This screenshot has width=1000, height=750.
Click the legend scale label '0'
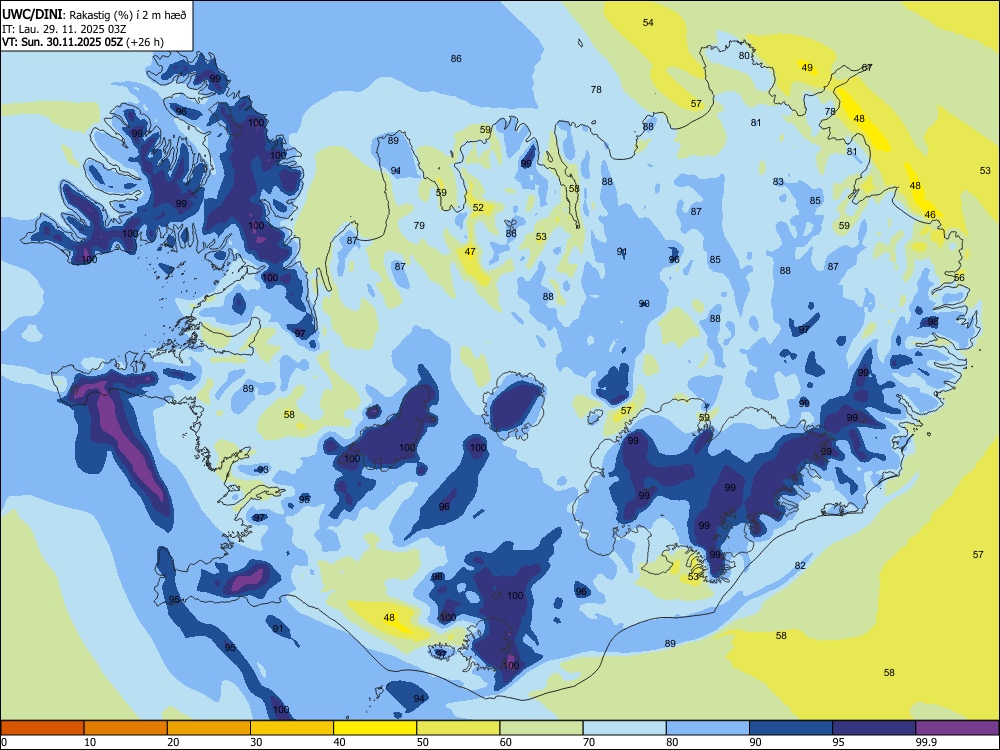pos(4,742)
